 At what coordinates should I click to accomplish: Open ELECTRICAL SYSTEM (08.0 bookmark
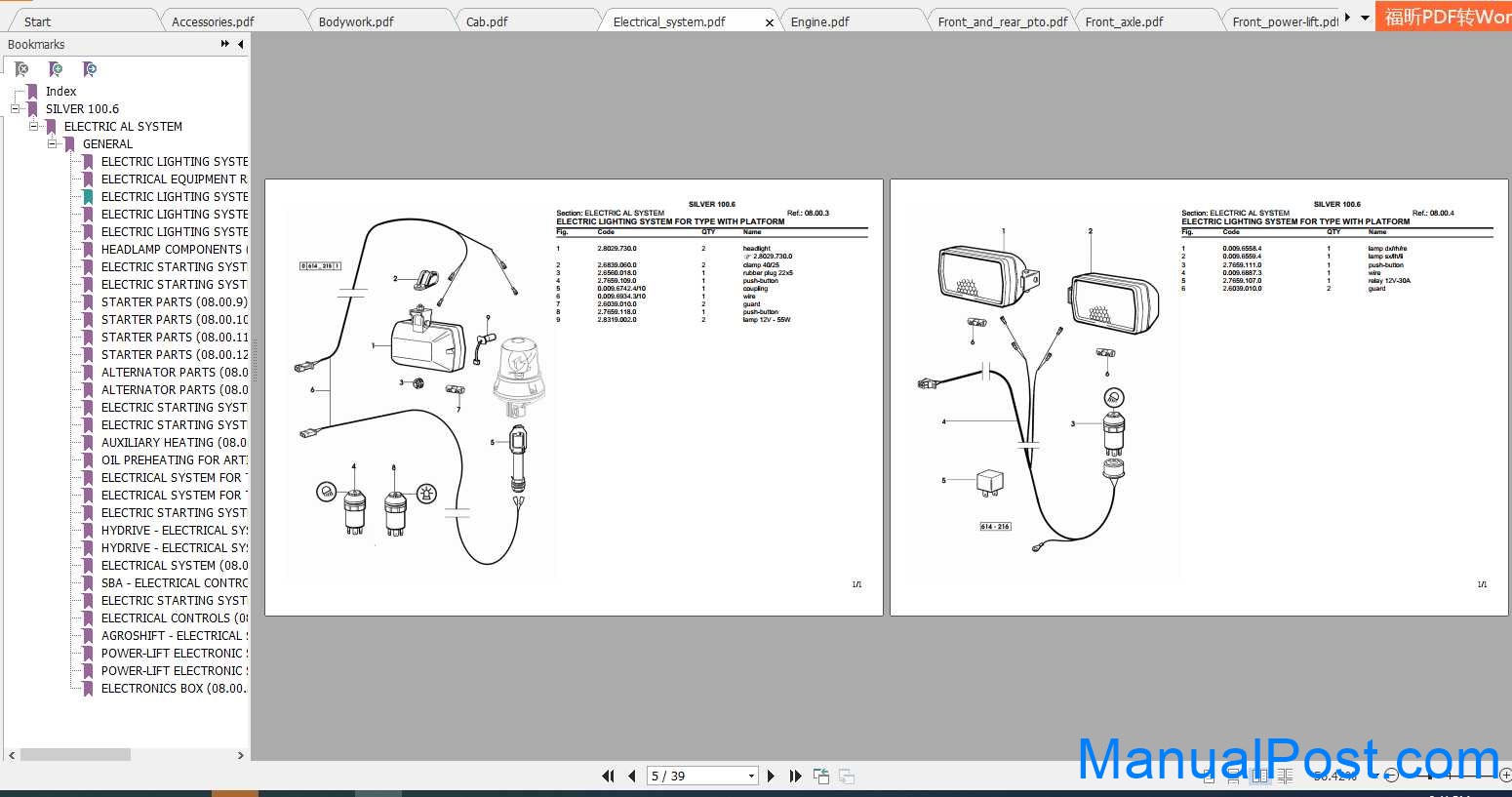click(174, 566)
